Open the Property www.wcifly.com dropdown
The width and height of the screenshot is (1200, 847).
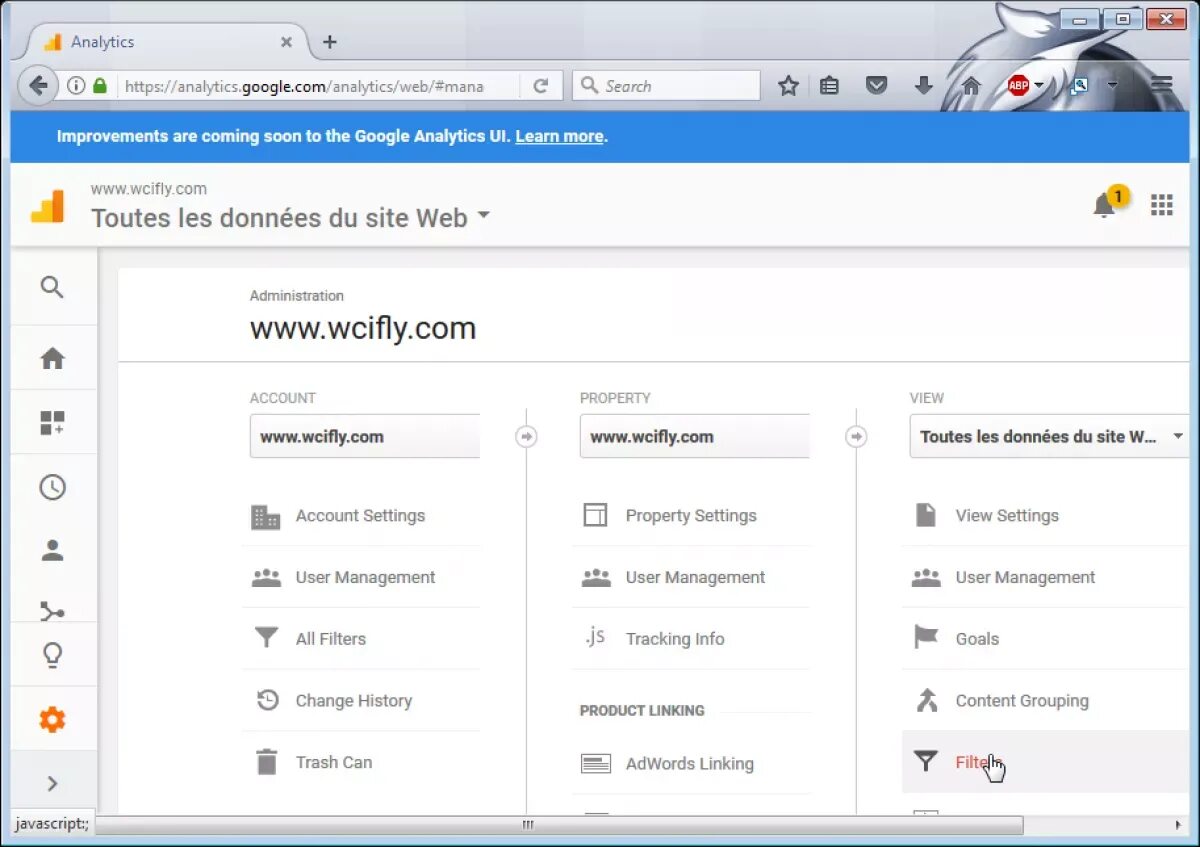pyautogui.click(x=695, y=436)
